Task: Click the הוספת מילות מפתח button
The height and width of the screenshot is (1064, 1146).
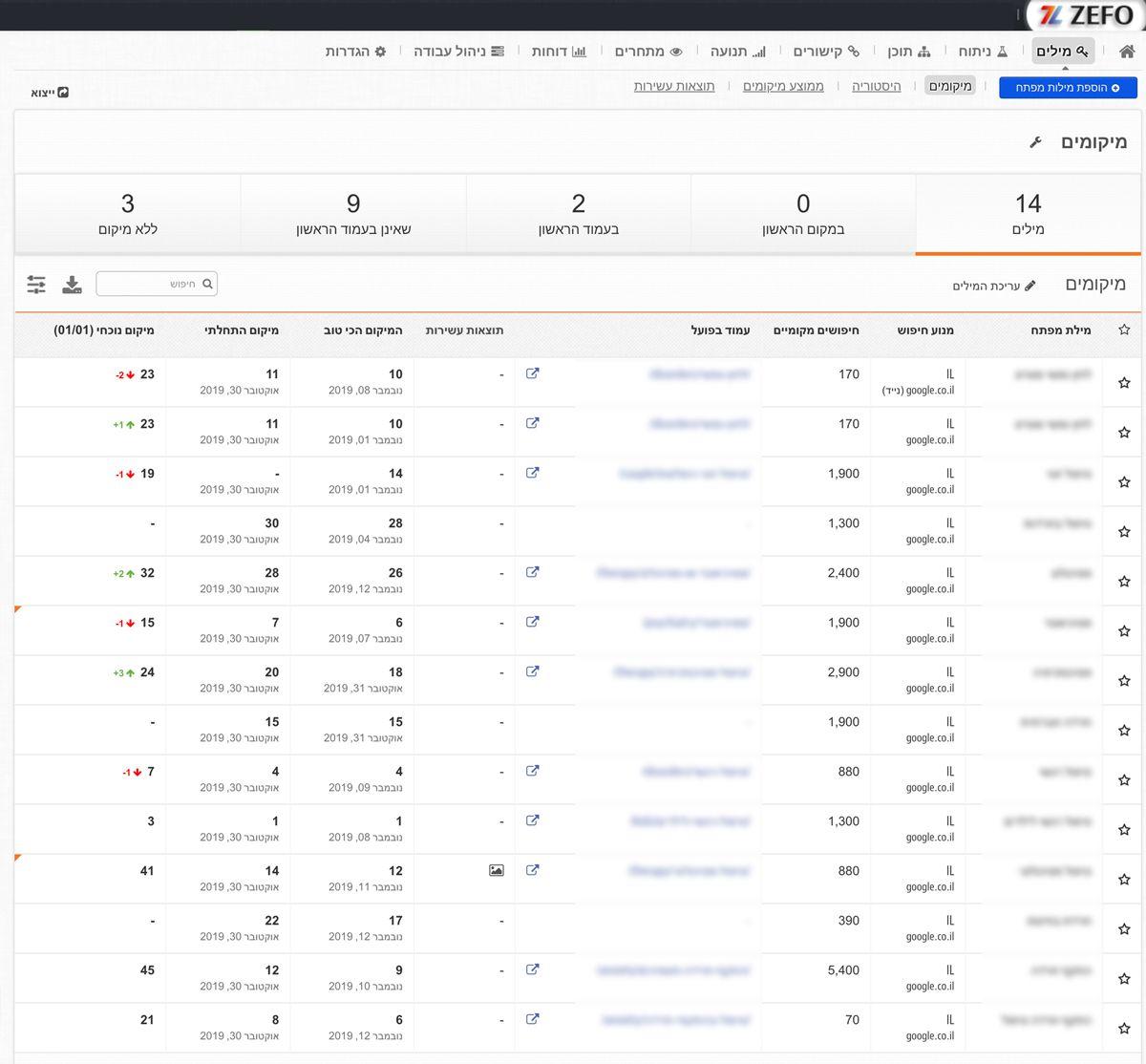Action: 1068,88
